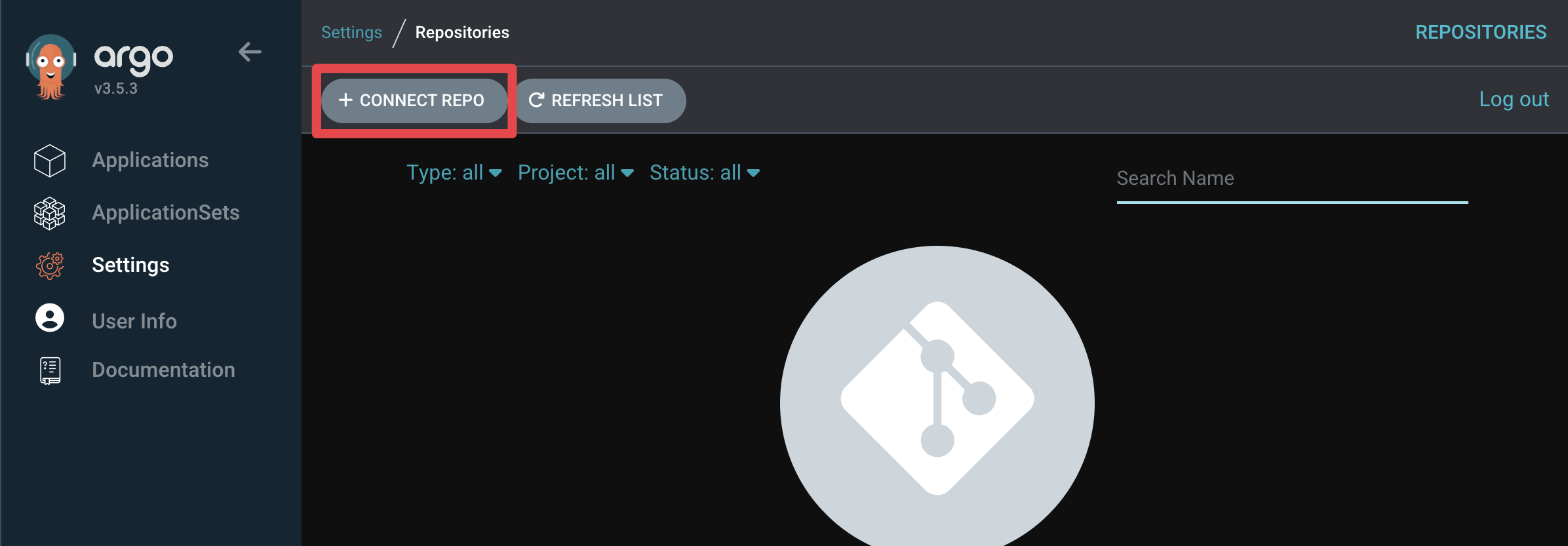1568x546 pixels.
Task: Focus the Search Name field
Action: (x=1292, y=178)
